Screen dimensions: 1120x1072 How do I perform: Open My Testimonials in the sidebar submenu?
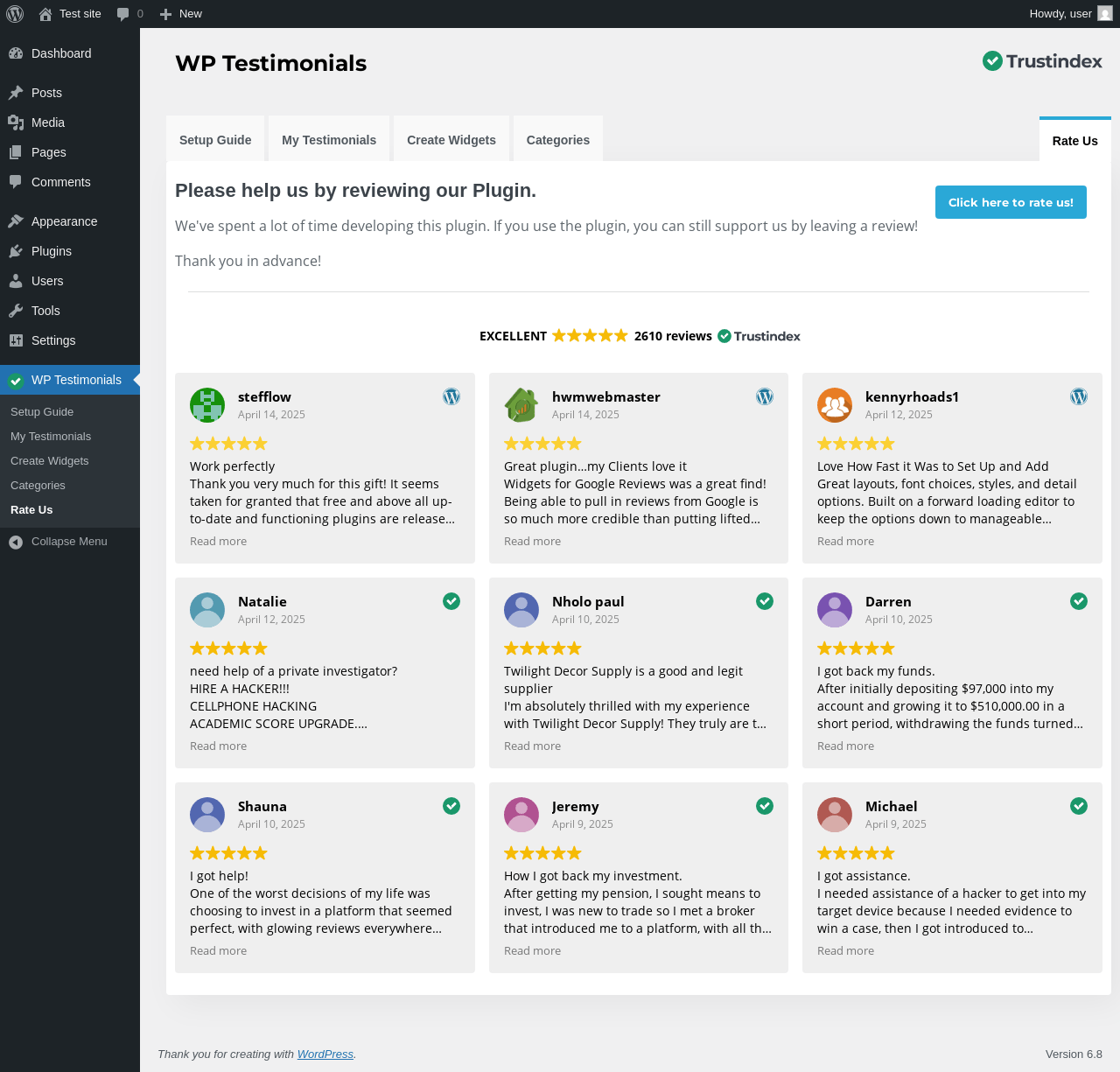tap(51, 437)
